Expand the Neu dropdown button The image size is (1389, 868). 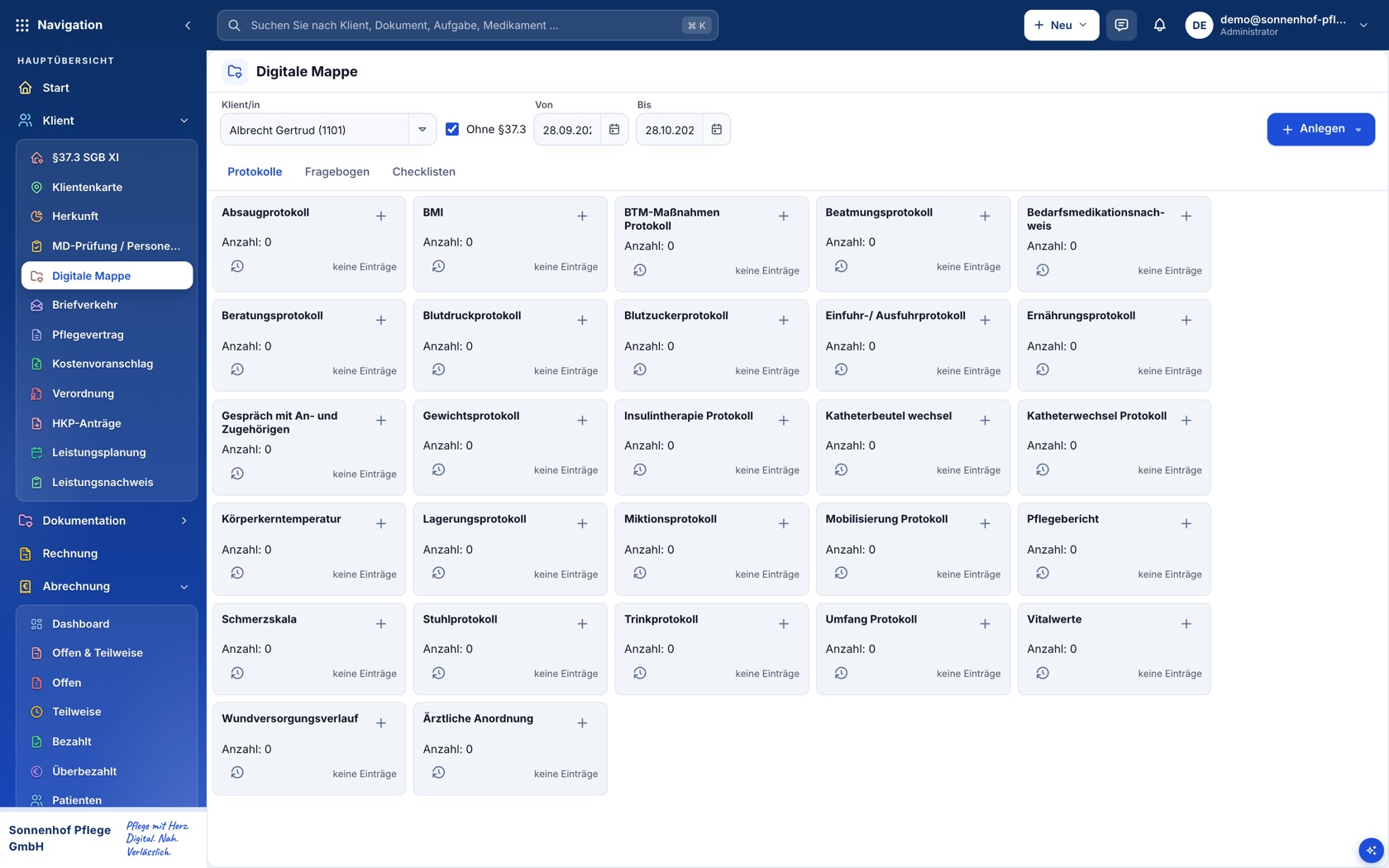coord(1062,25)
